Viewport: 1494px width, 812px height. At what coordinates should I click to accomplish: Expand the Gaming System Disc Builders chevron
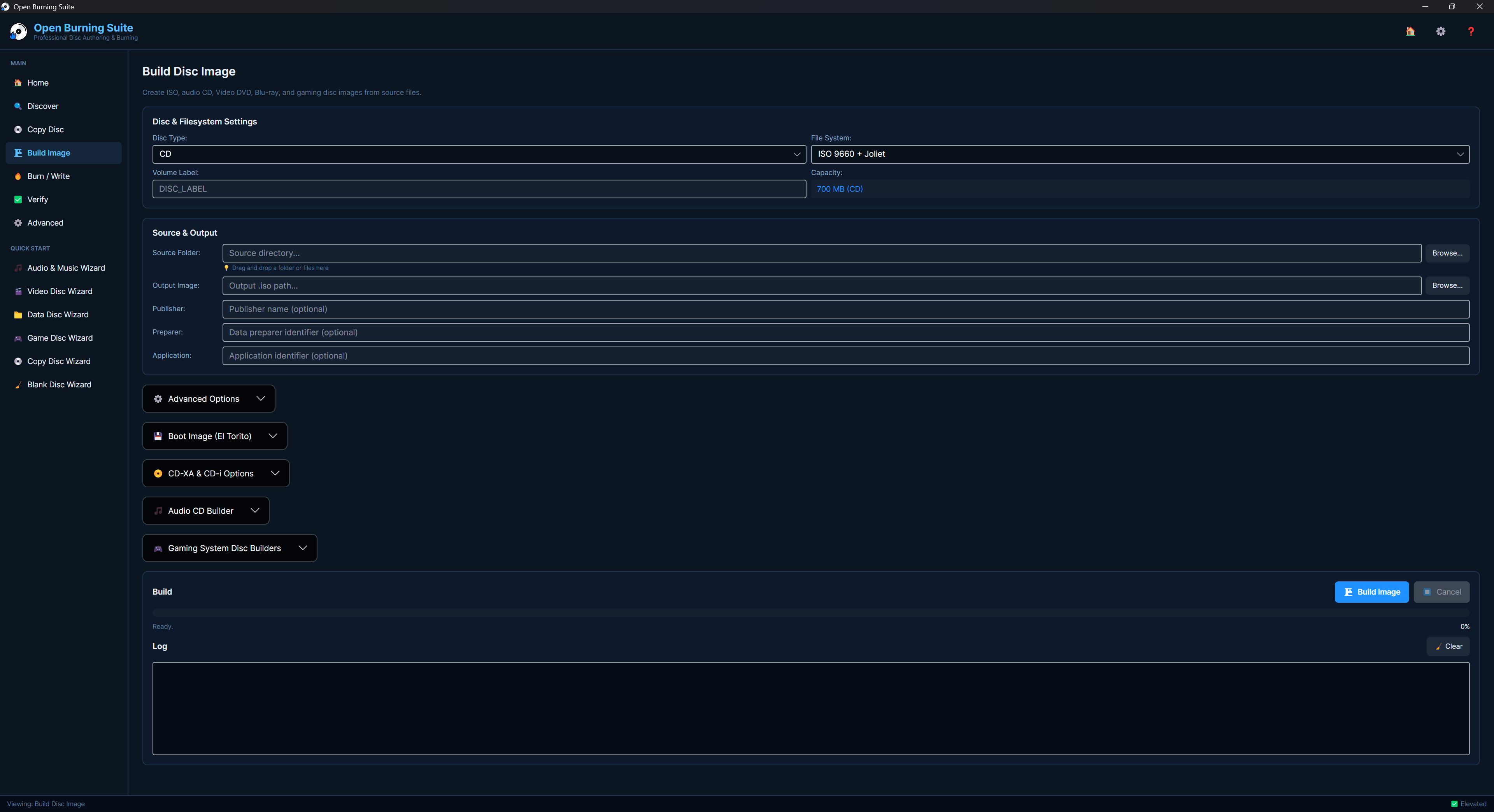(303, 548)
